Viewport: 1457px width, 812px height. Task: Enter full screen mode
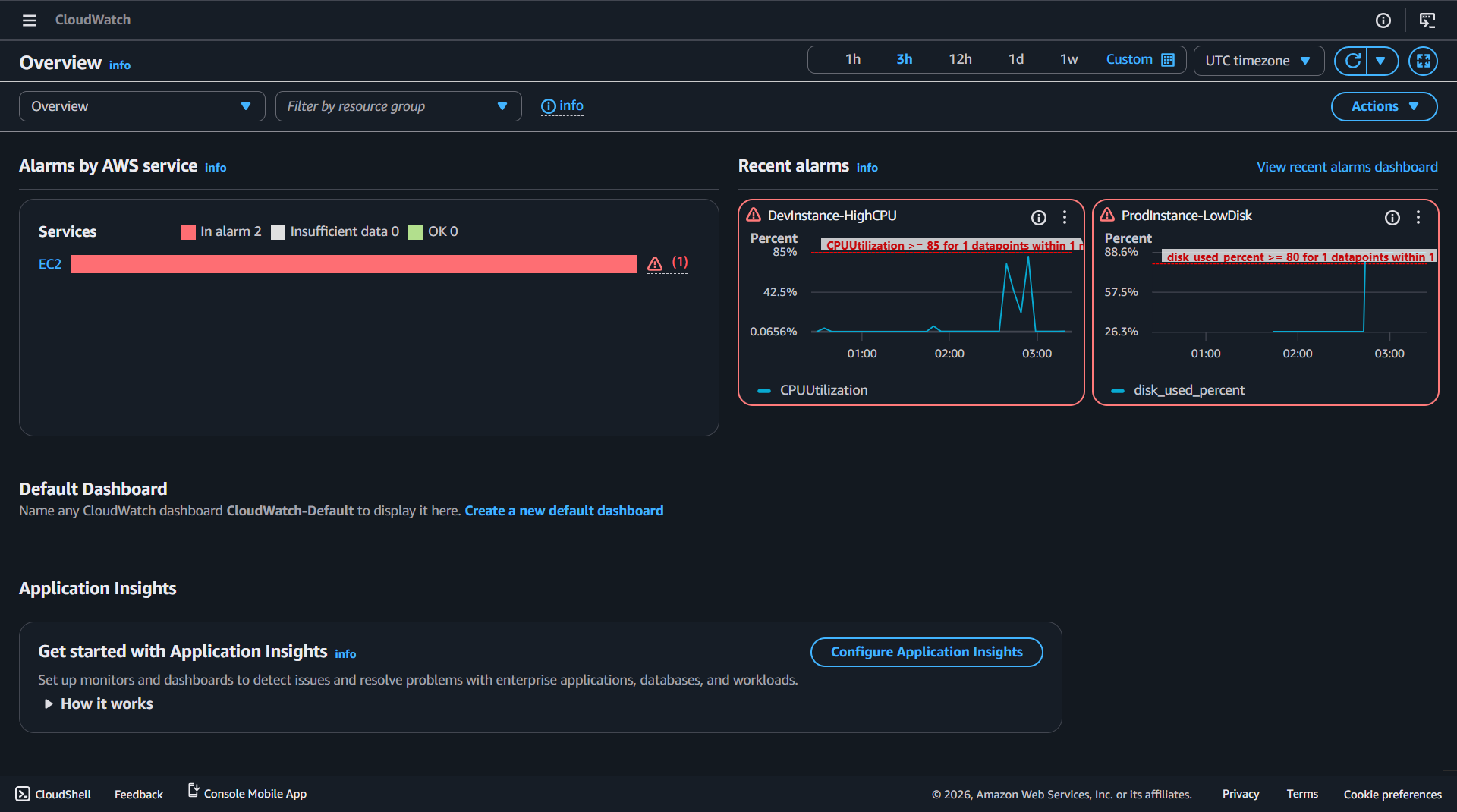[1423, 61]
